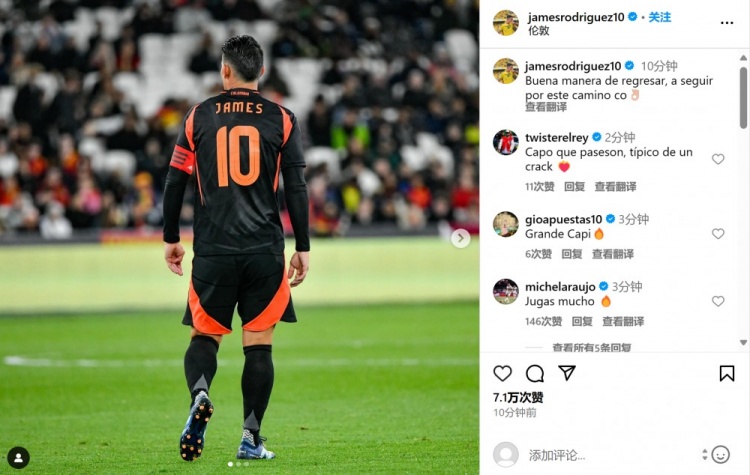The height and width of the screenshot is (475, 750).
Task: Focus the add comment input field
Action: point(612,455)
